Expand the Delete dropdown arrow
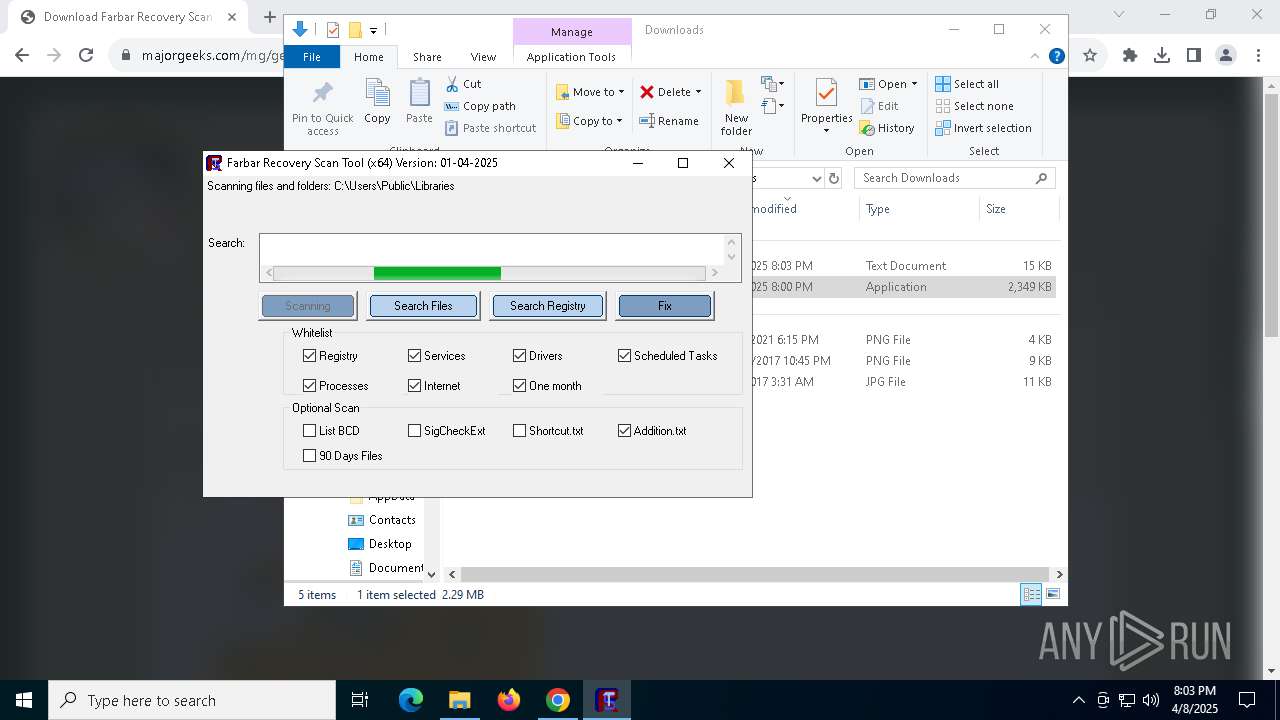Screen dimensions: 1280x720 click(x=698, y=92)
